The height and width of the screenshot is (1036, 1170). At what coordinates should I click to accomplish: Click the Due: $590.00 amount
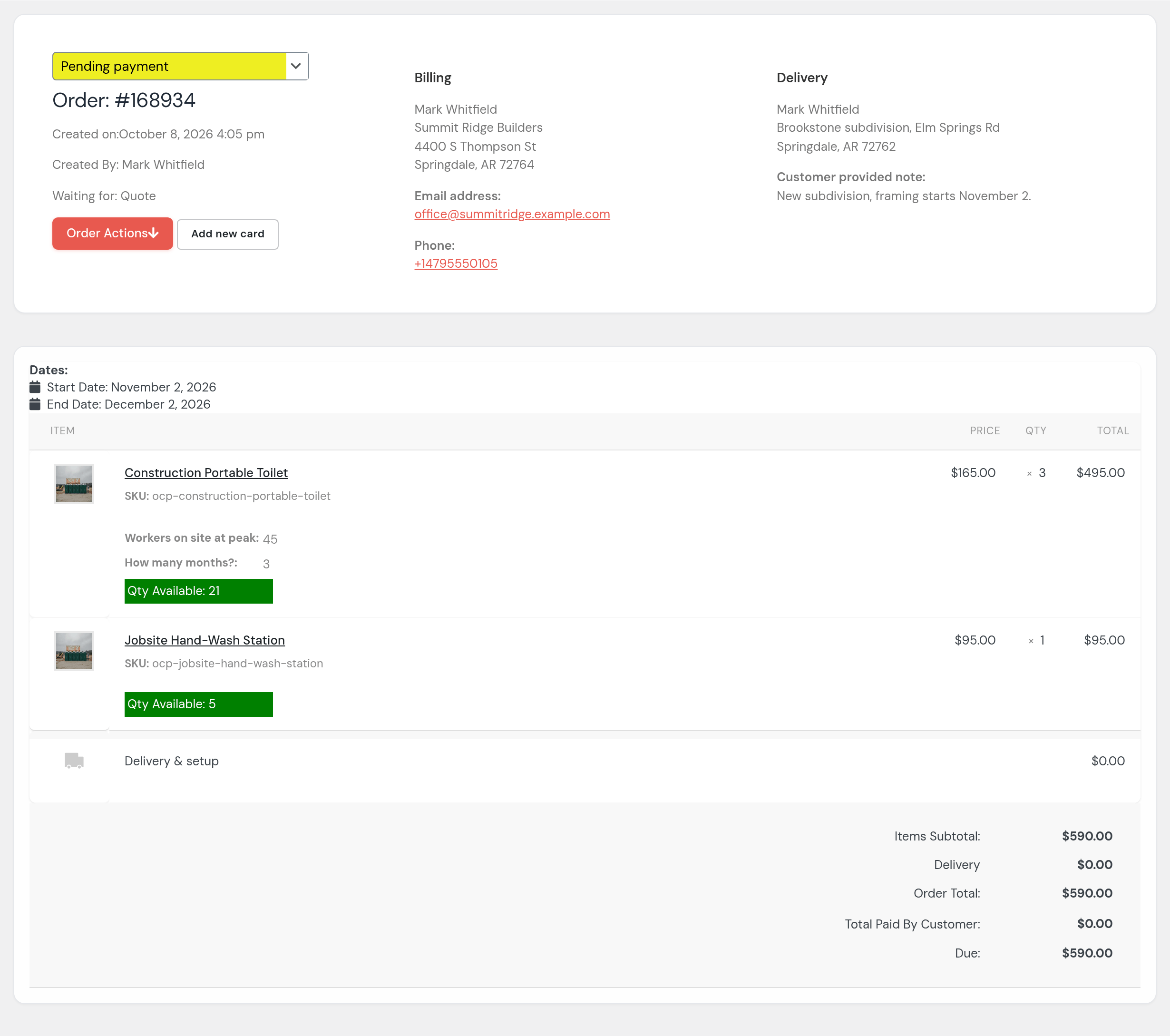tap(1087, 953)
